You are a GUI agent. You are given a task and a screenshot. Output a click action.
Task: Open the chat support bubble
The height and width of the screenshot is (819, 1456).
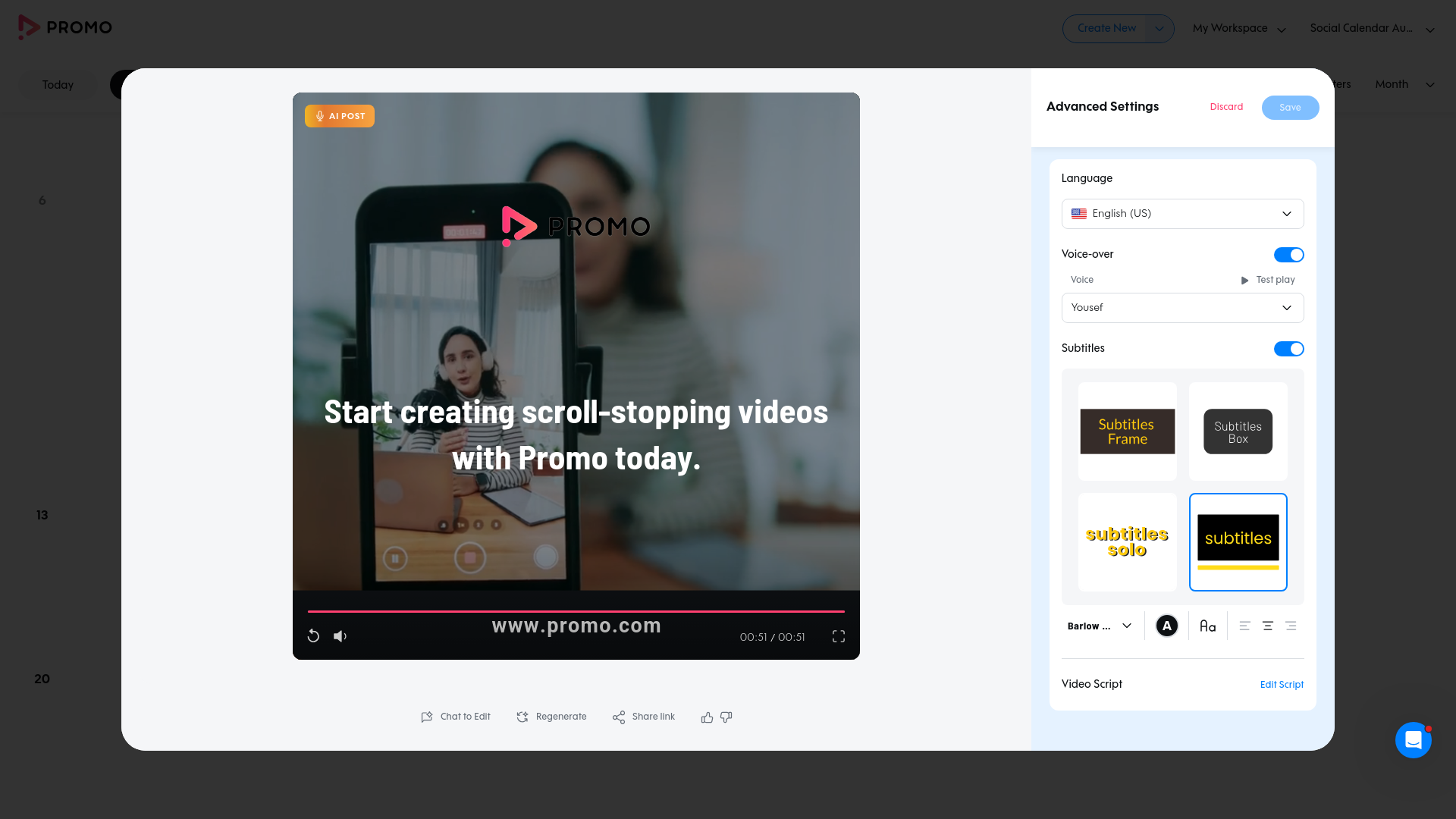[x=1413, y=740]
